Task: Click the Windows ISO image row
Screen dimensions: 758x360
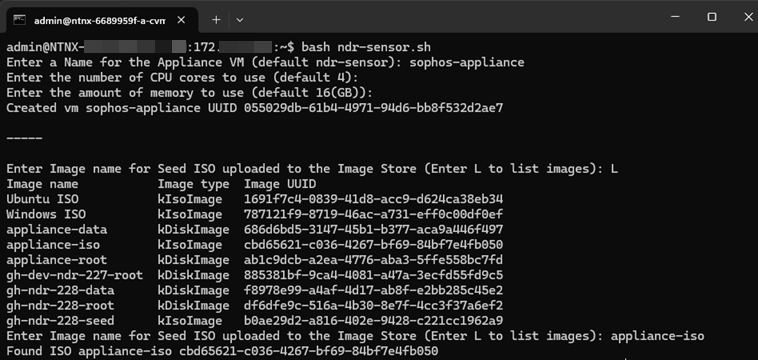Action: 255,215
